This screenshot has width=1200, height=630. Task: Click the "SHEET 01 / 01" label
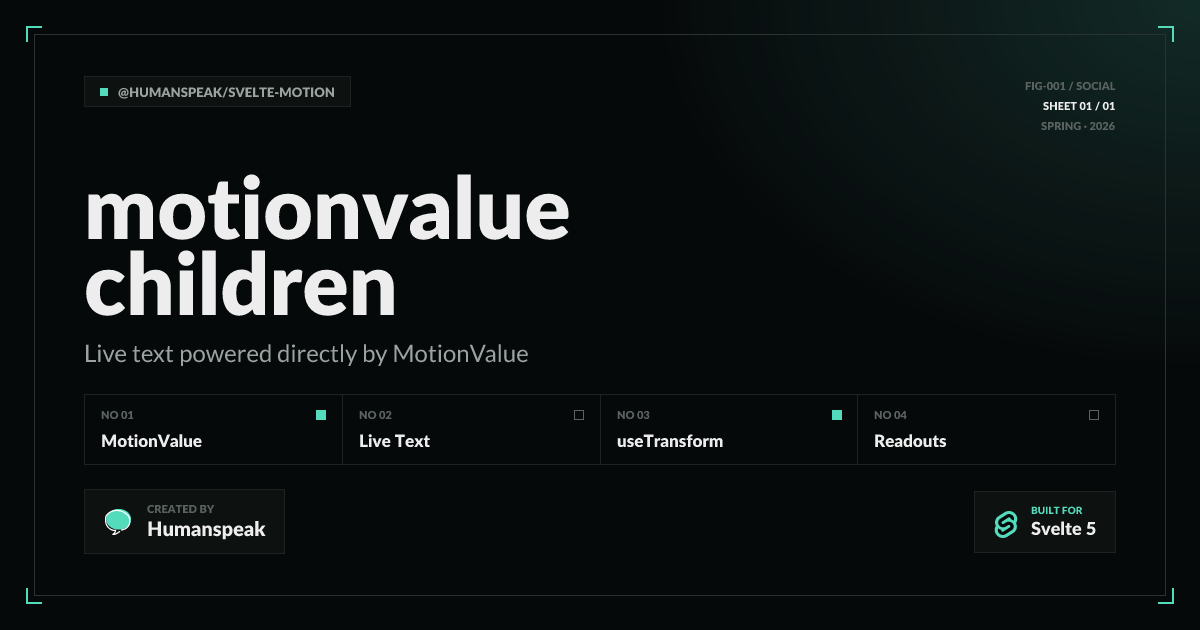[1078, 106]
